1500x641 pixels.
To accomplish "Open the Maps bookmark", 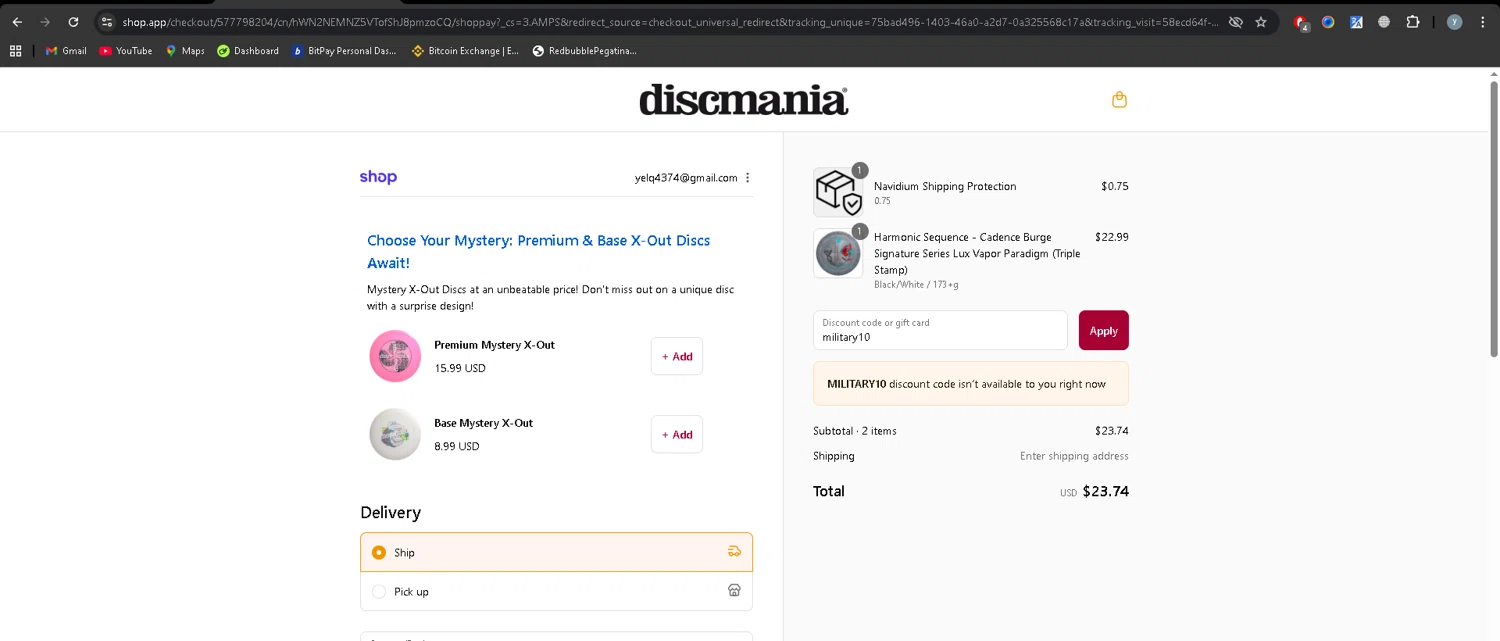I will (185, 51).
